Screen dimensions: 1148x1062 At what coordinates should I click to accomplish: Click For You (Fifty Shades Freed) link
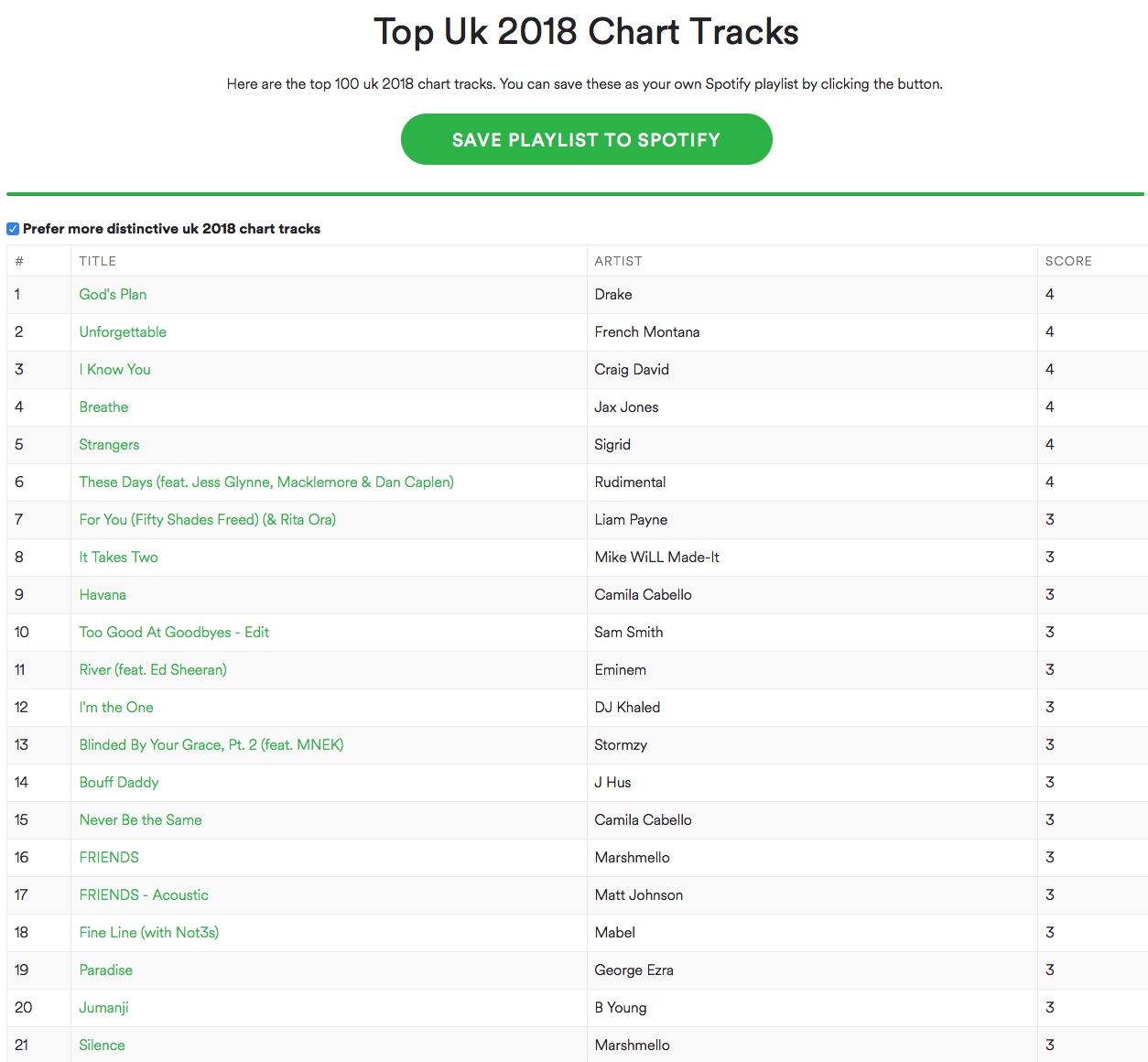click(x=207, y=520)
